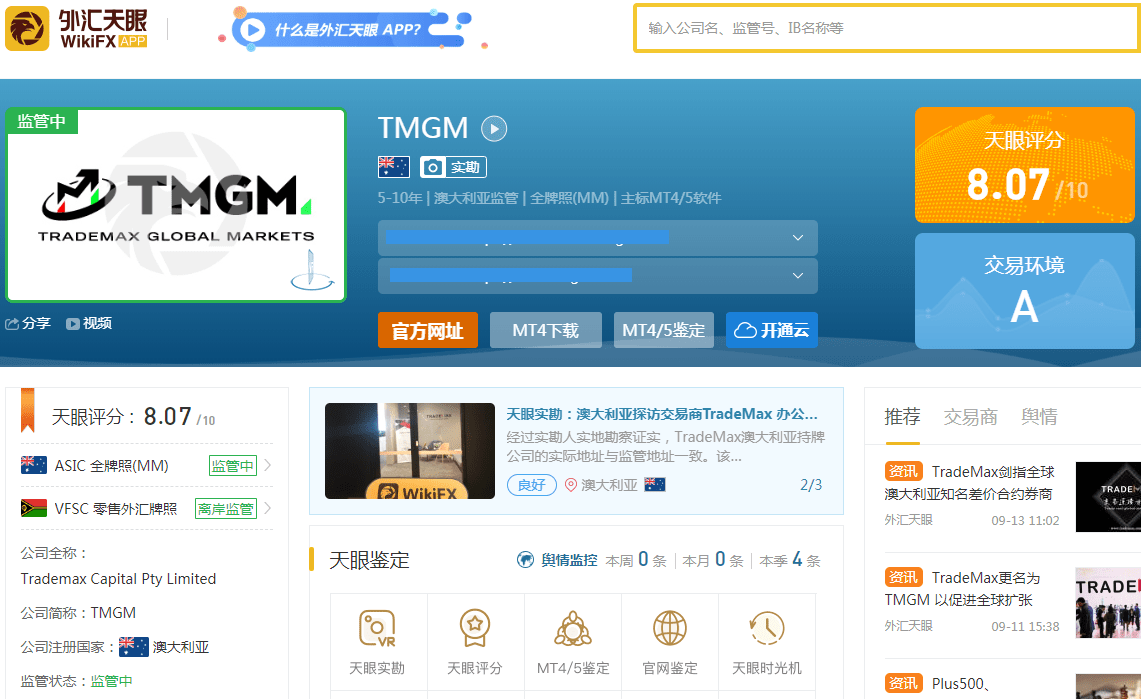The image size is (1141, 699).
Task: Open the 天眼评分 medal icon
Action: 474,628
